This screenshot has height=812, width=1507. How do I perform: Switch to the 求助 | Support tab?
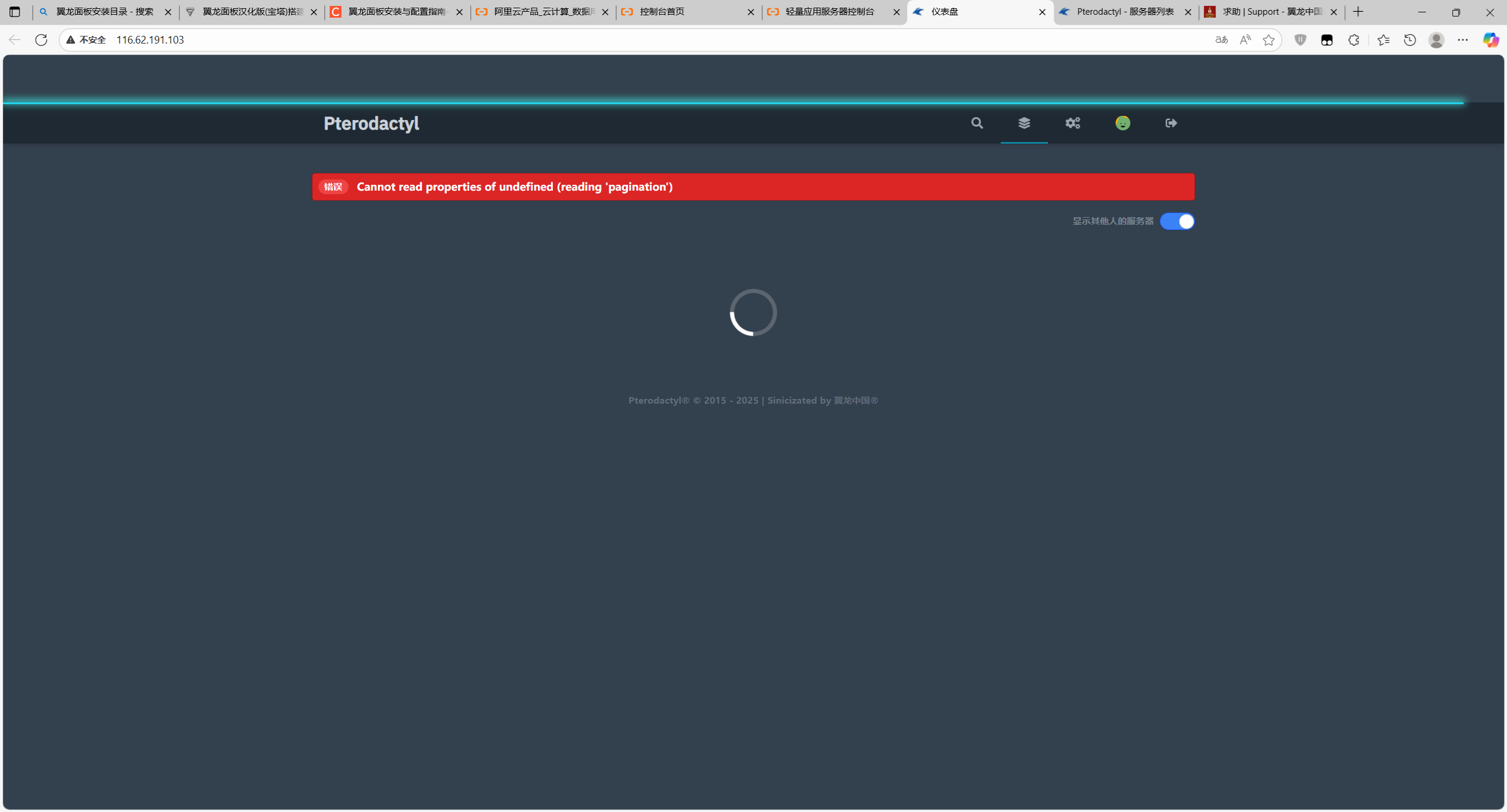click(1272, 12)
